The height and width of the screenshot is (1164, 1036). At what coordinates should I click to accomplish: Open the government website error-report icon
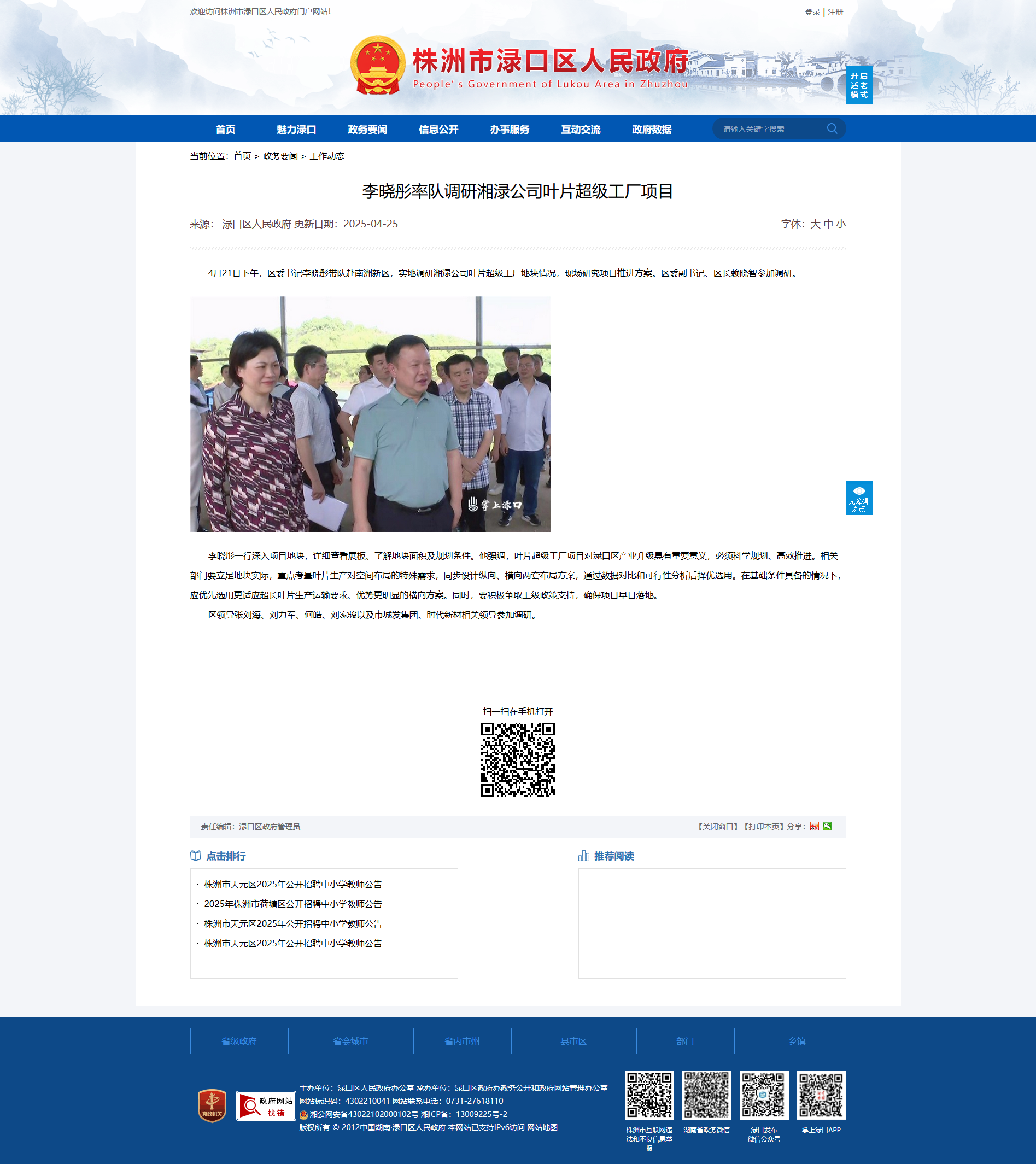click(265, 1106)
